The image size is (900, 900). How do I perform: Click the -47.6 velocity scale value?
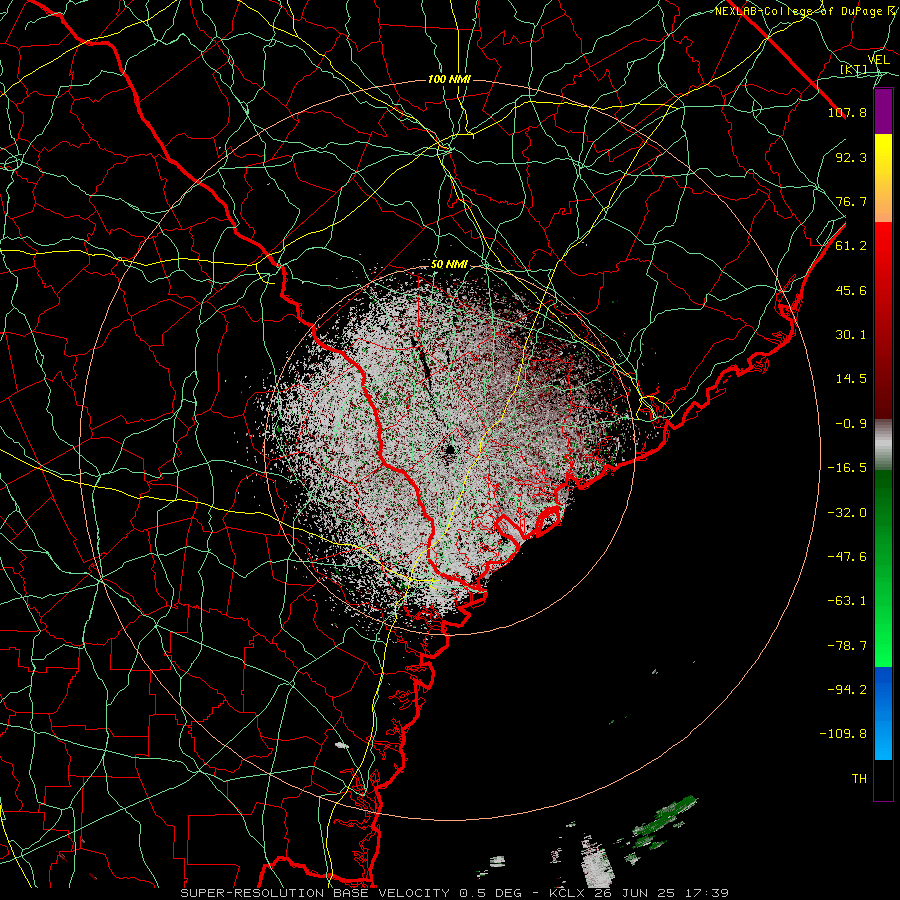coord(847,557)
